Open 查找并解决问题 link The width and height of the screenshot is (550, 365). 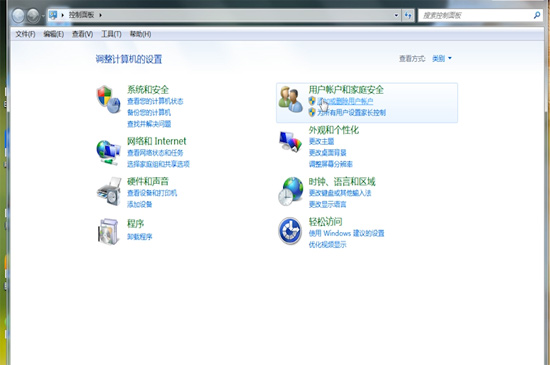click(x=149, y=124)
